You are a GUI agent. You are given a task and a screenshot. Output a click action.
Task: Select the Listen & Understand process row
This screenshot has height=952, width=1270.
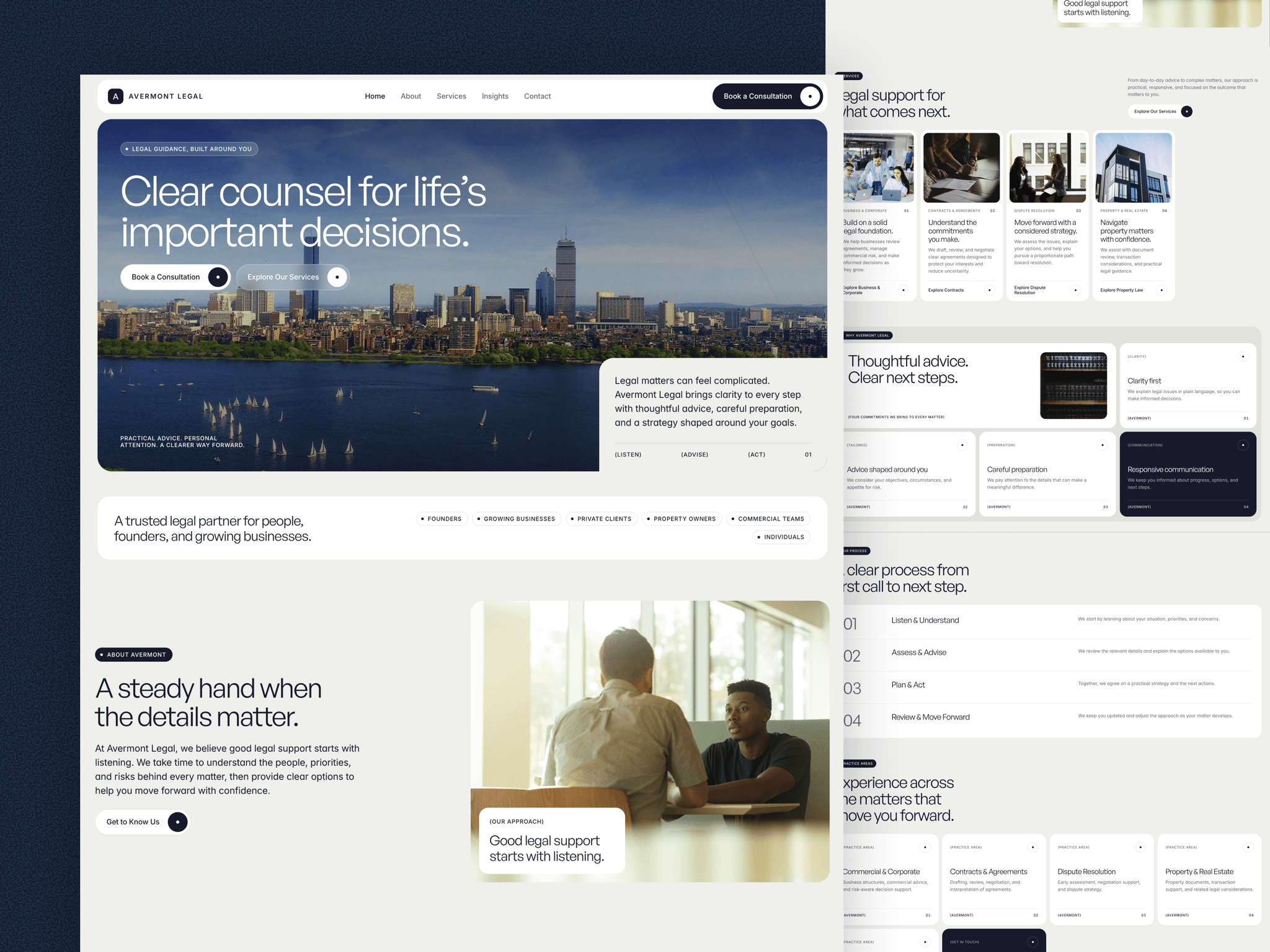[x=1051, y=622]
